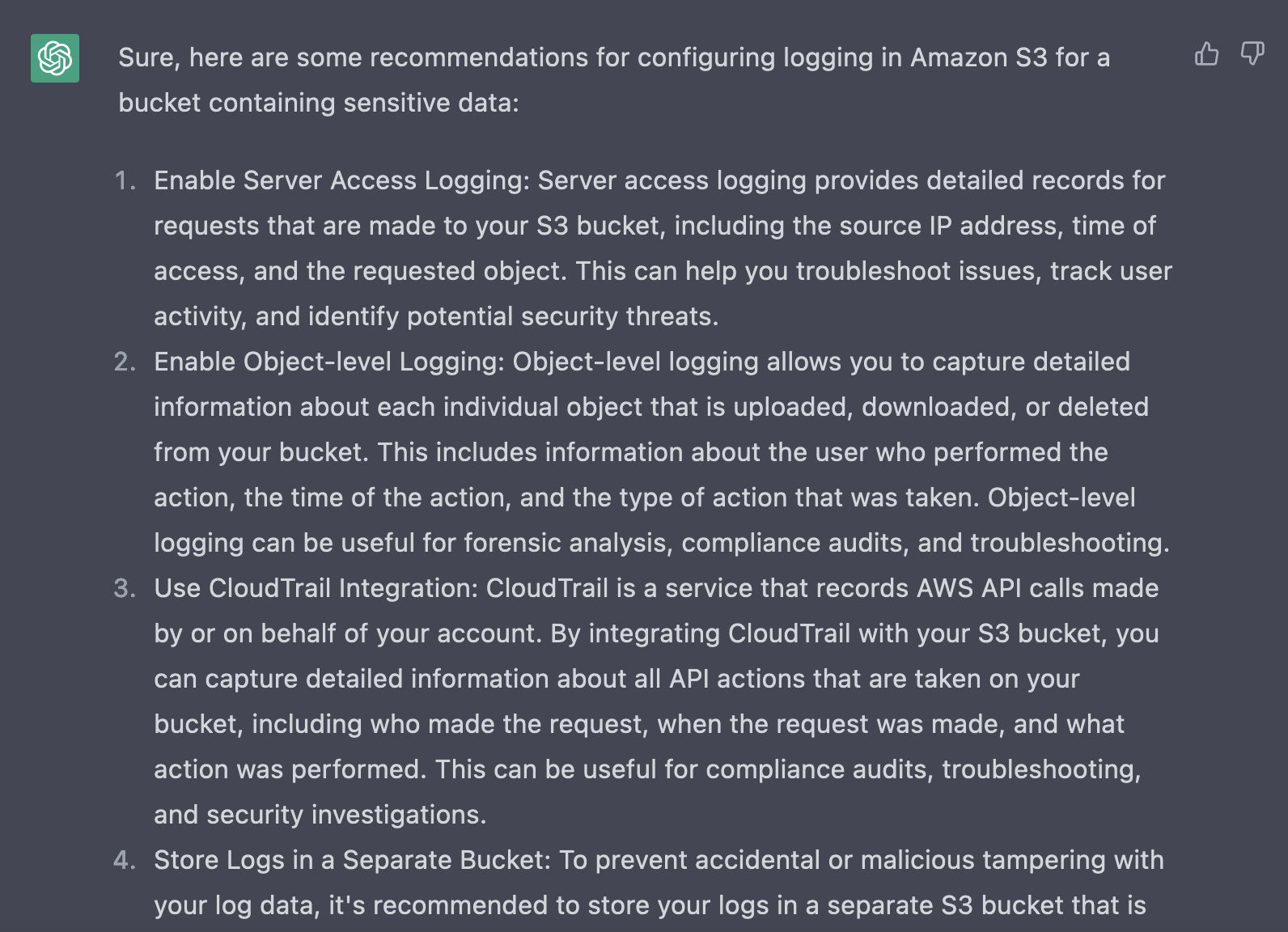
Task: Click the phrase 'uploaded, downloaded, or deleted'
Action: tap(941, 407)
